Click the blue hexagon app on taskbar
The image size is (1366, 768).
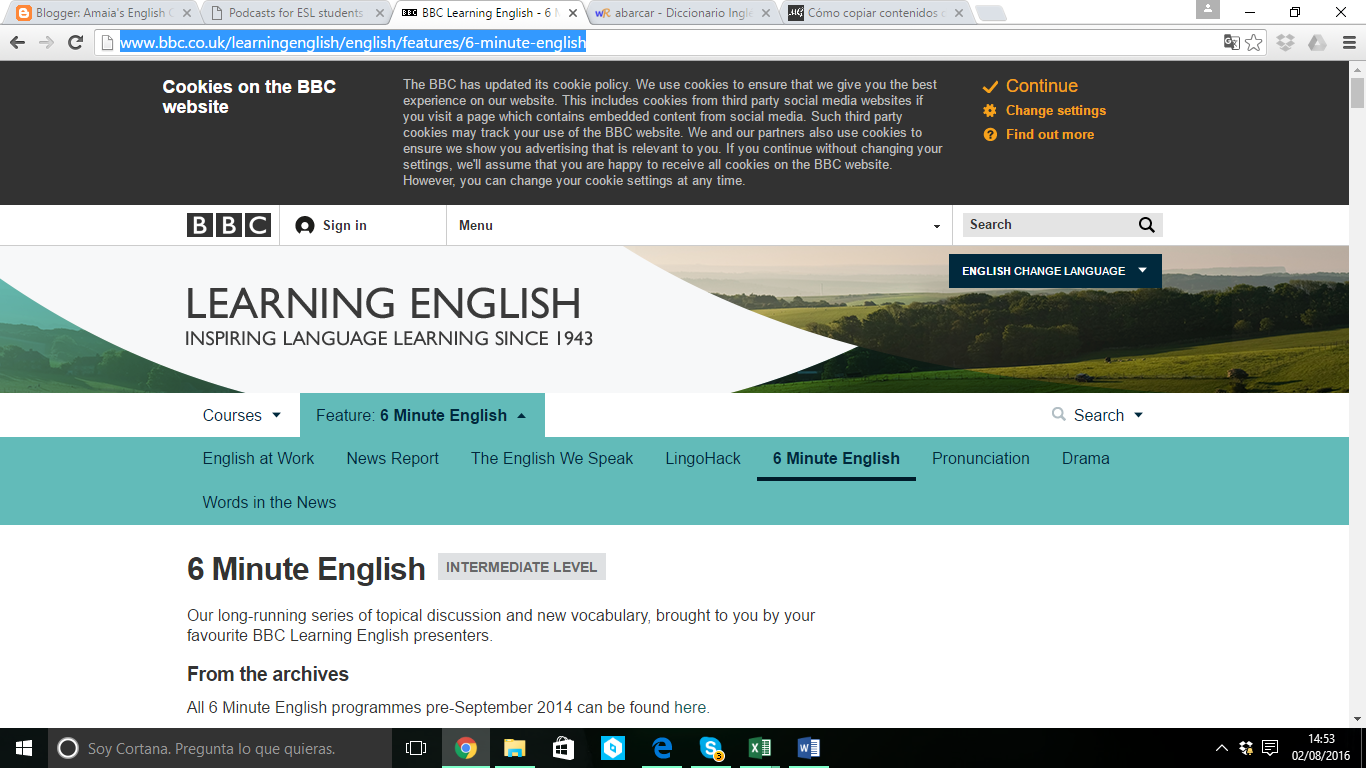pyautogui.click(x=613, y=748)
